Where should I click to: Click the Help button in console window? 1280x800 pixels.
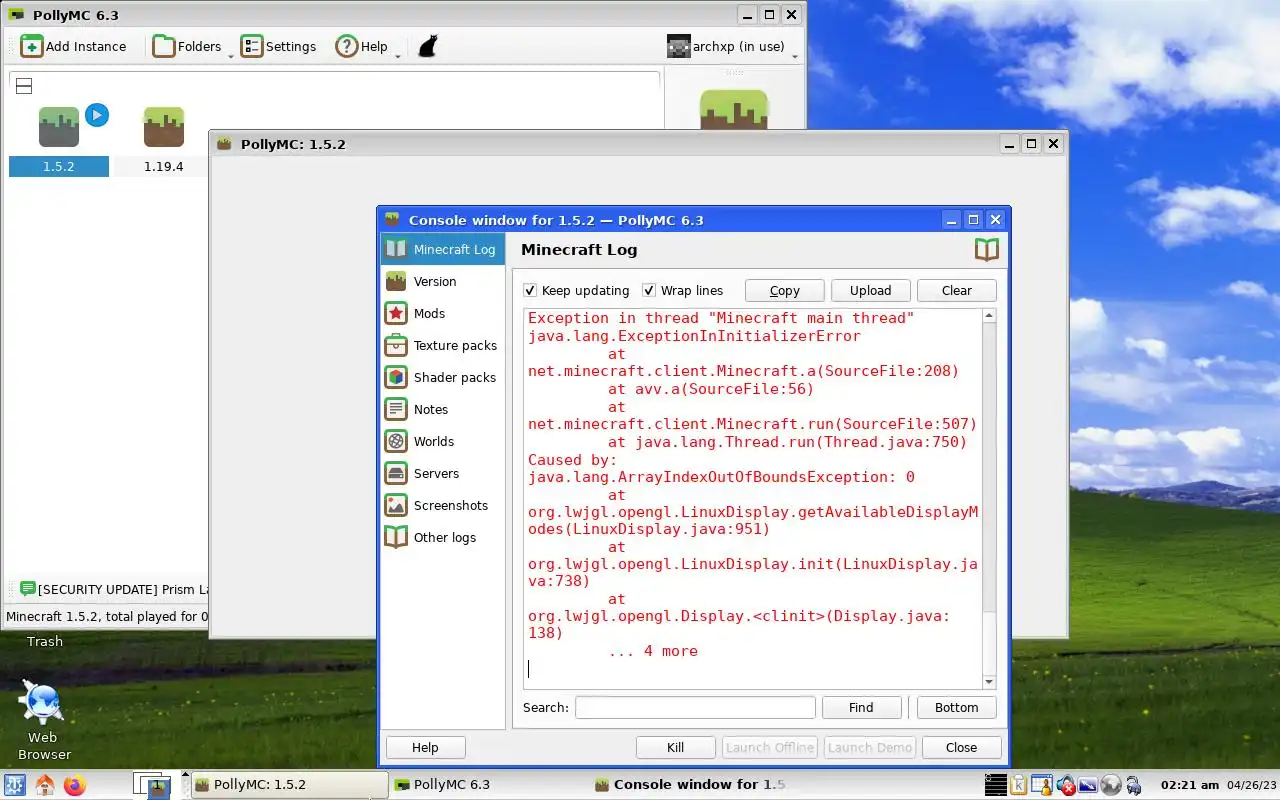click(425, 747)
